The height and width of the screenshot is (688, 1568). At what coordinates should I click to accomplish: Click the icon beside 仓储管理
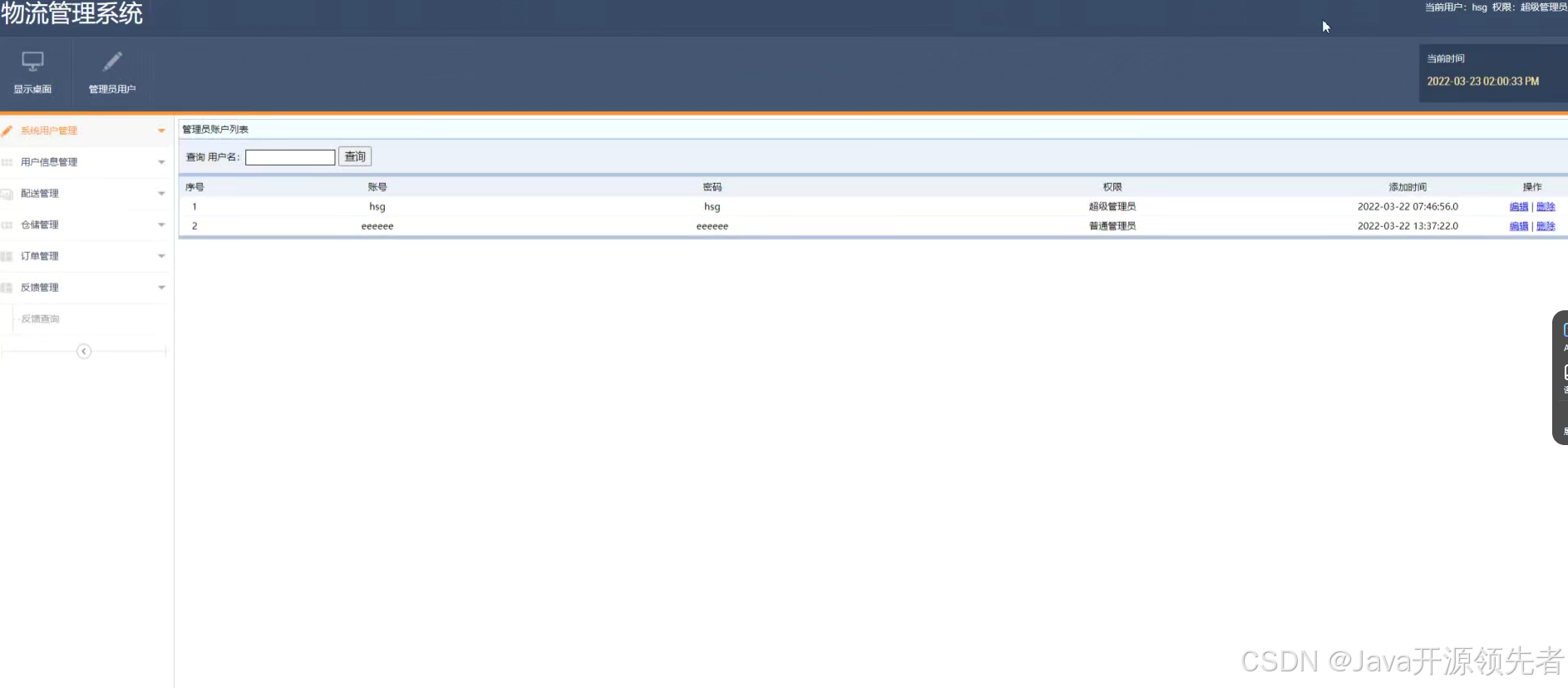pyautogui.click(x=7, y=225)
